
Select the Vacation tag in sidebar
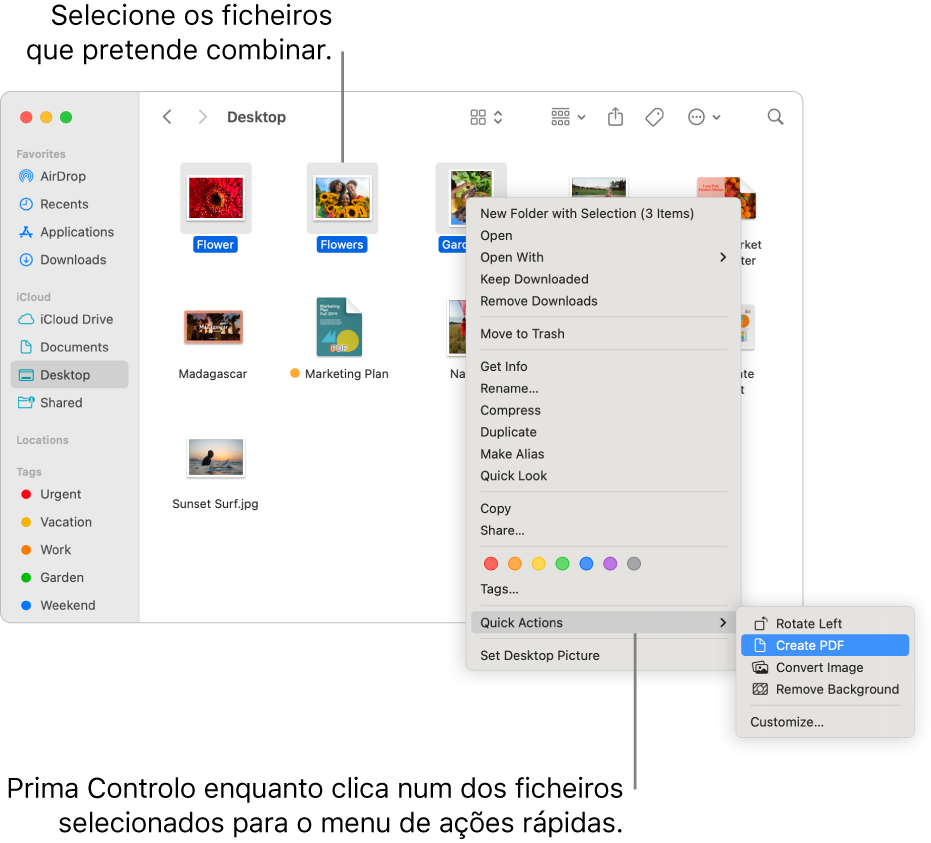(69, 522)
